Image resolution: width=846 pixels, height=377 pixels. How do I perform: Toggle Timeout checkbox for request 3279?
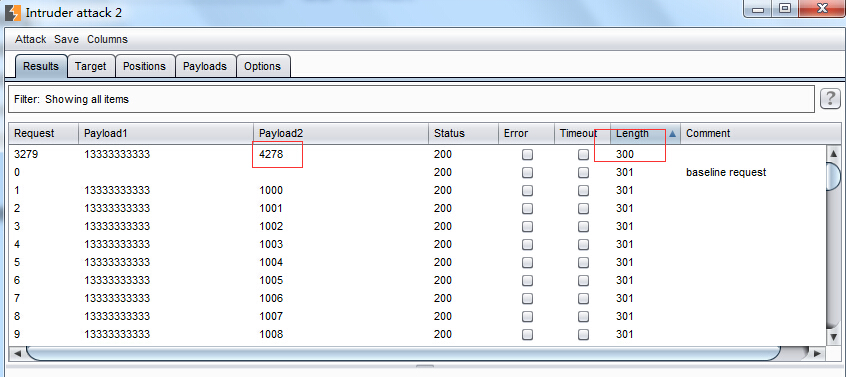[x=583, y=154]
